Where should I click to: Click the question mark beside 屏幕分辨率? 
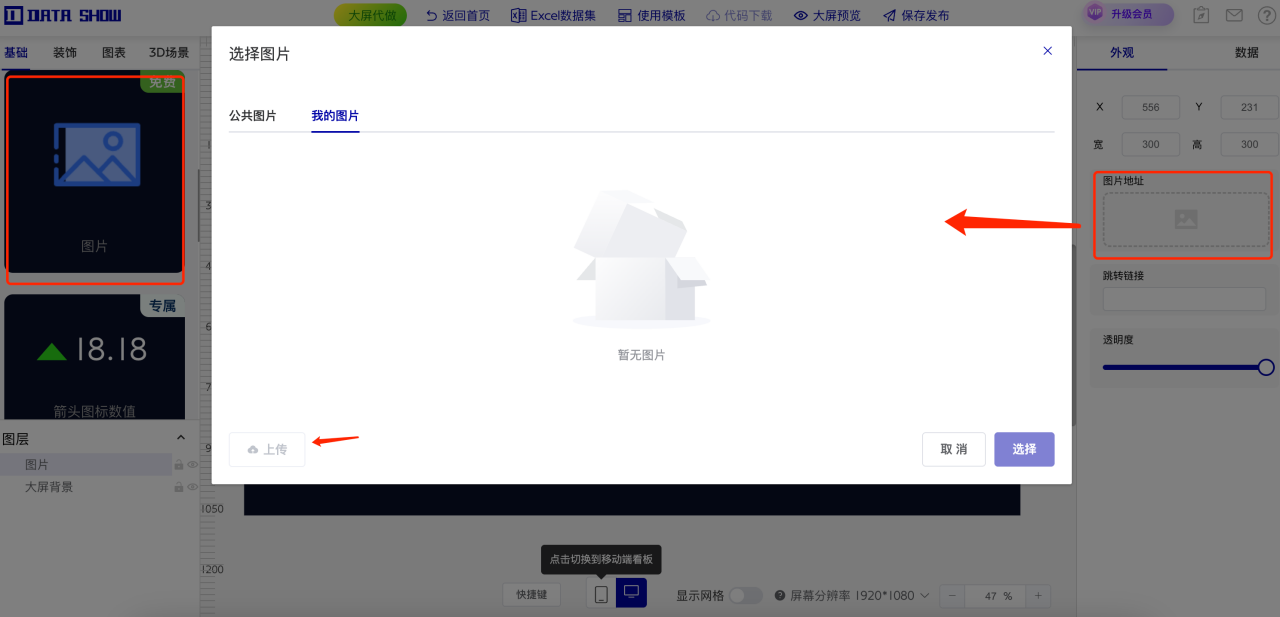point(781,595)
